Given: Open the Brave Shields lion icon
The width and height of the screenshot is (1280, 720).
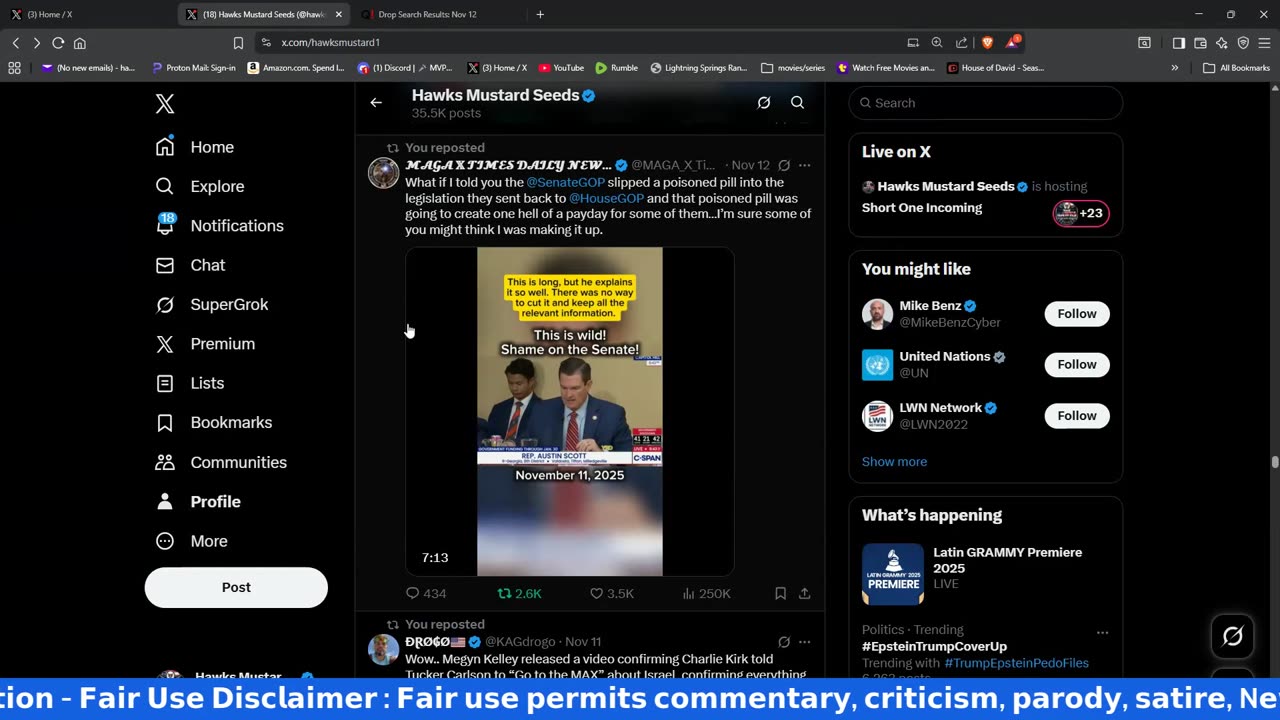Looking at the screenshot, I should pos(988,43).
